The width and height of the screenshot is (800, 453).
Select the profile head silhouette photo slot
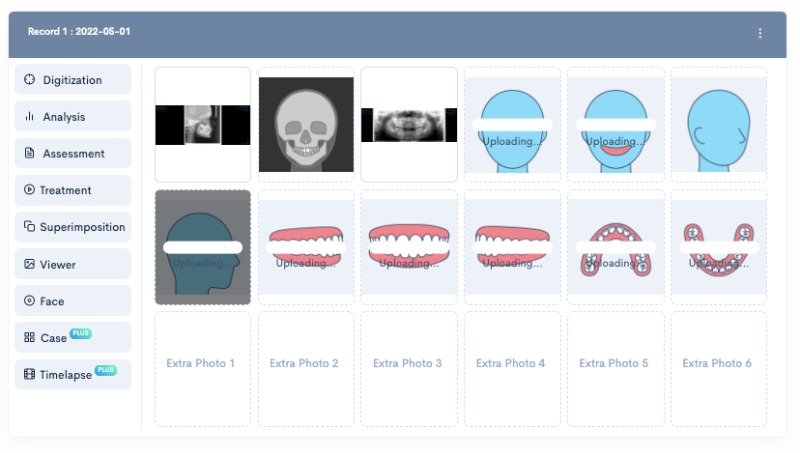(202, 247)
